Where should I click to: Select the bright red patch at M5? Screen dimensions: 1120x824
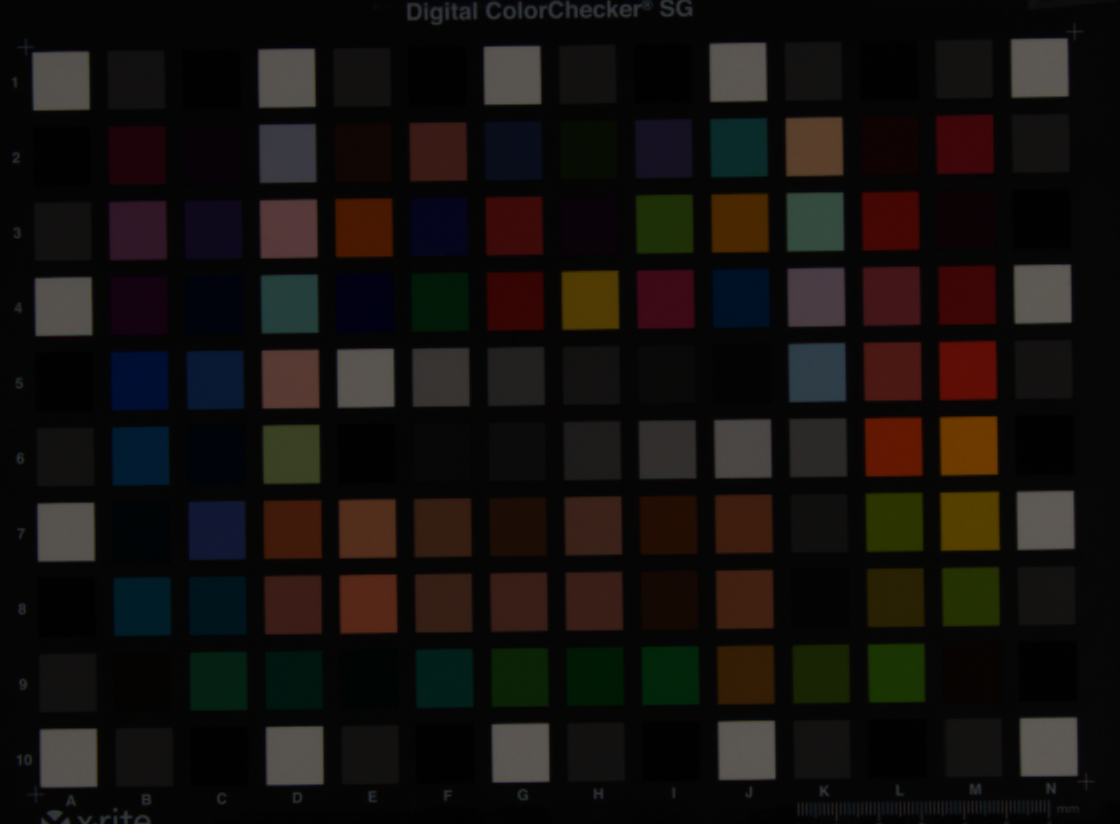(968, 371)
